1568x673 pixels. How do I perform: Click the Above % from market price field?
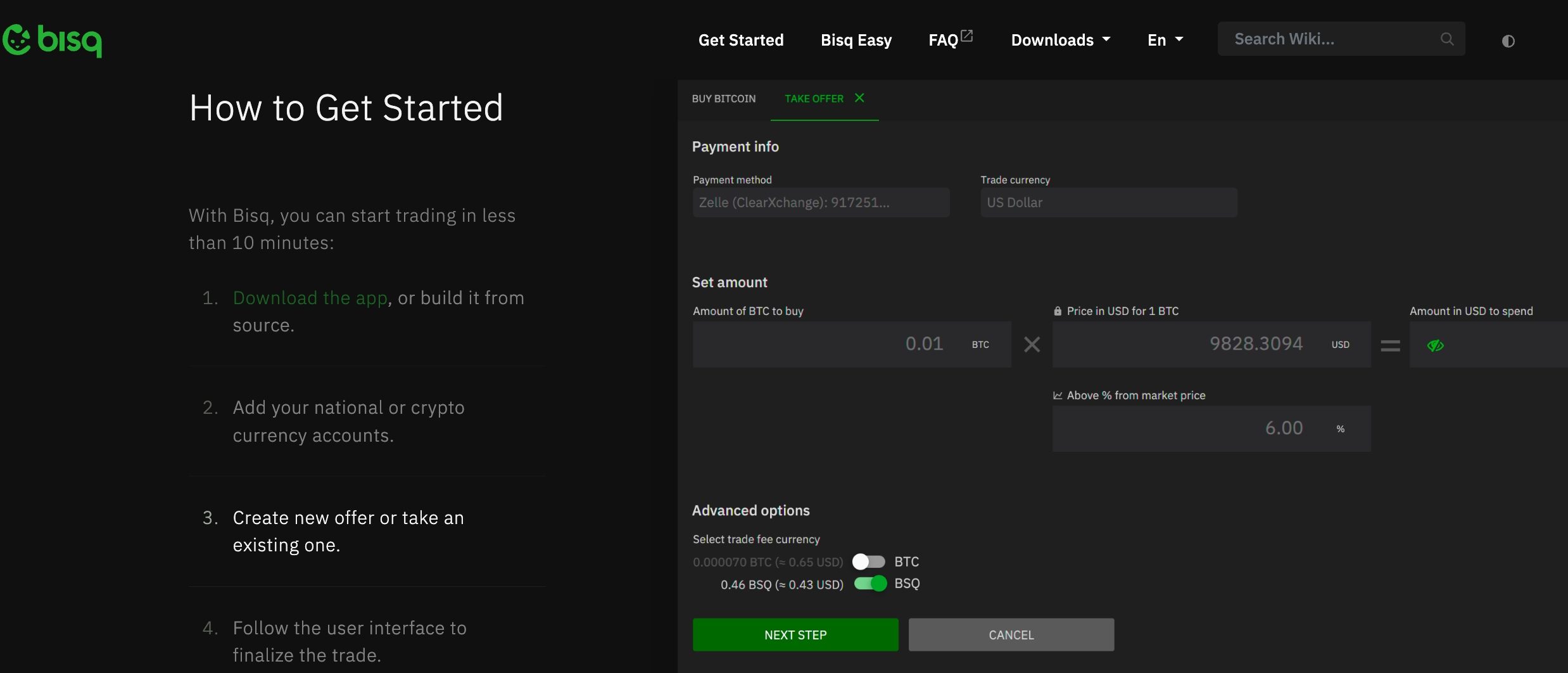tap(1211, 428)
